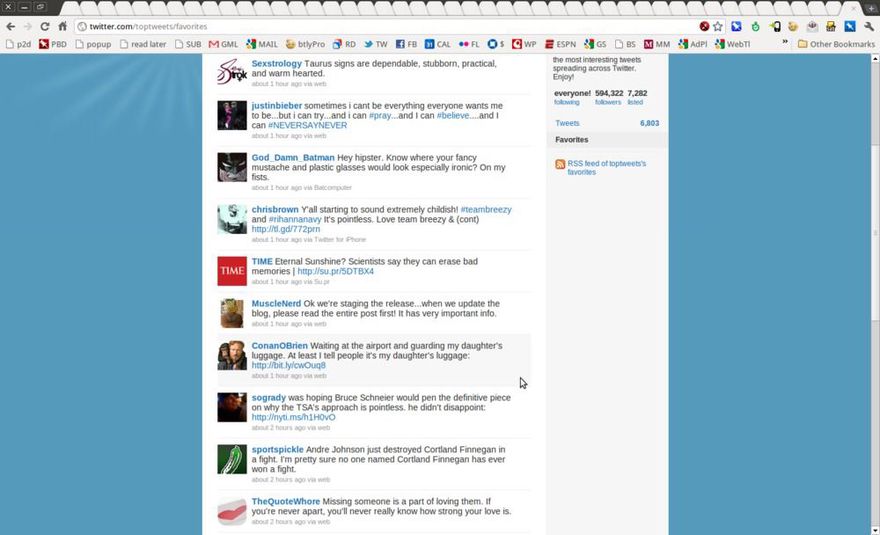Click the followers count link
This screenshot has height=535, width=880.
point(609,97)
